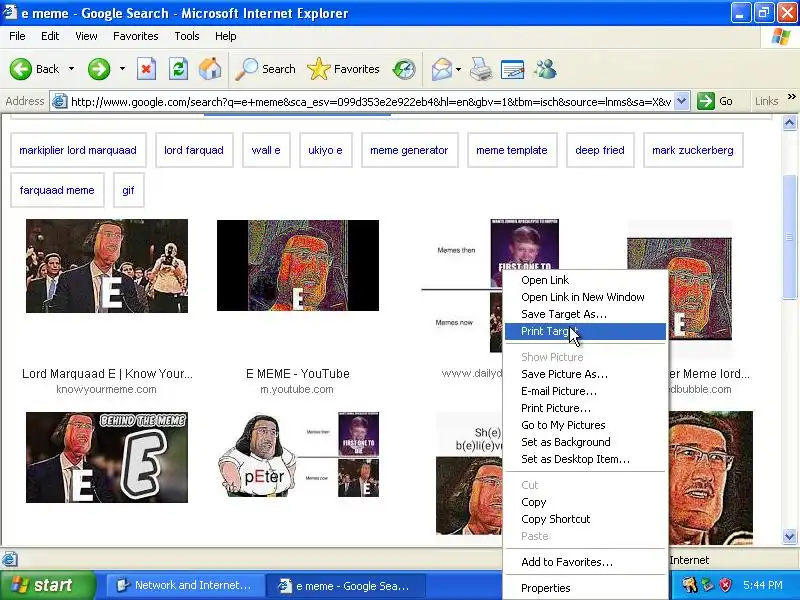
Task: Select Print Picture... menu entry
Action: tap(585, 408)
